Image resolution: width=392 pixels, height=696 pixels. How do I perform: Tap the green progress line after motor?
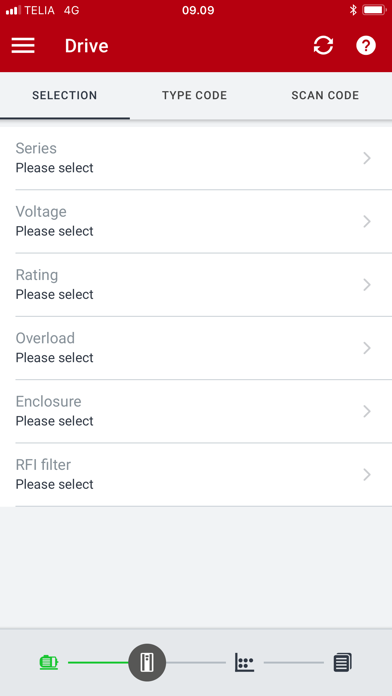coord(98,663)
